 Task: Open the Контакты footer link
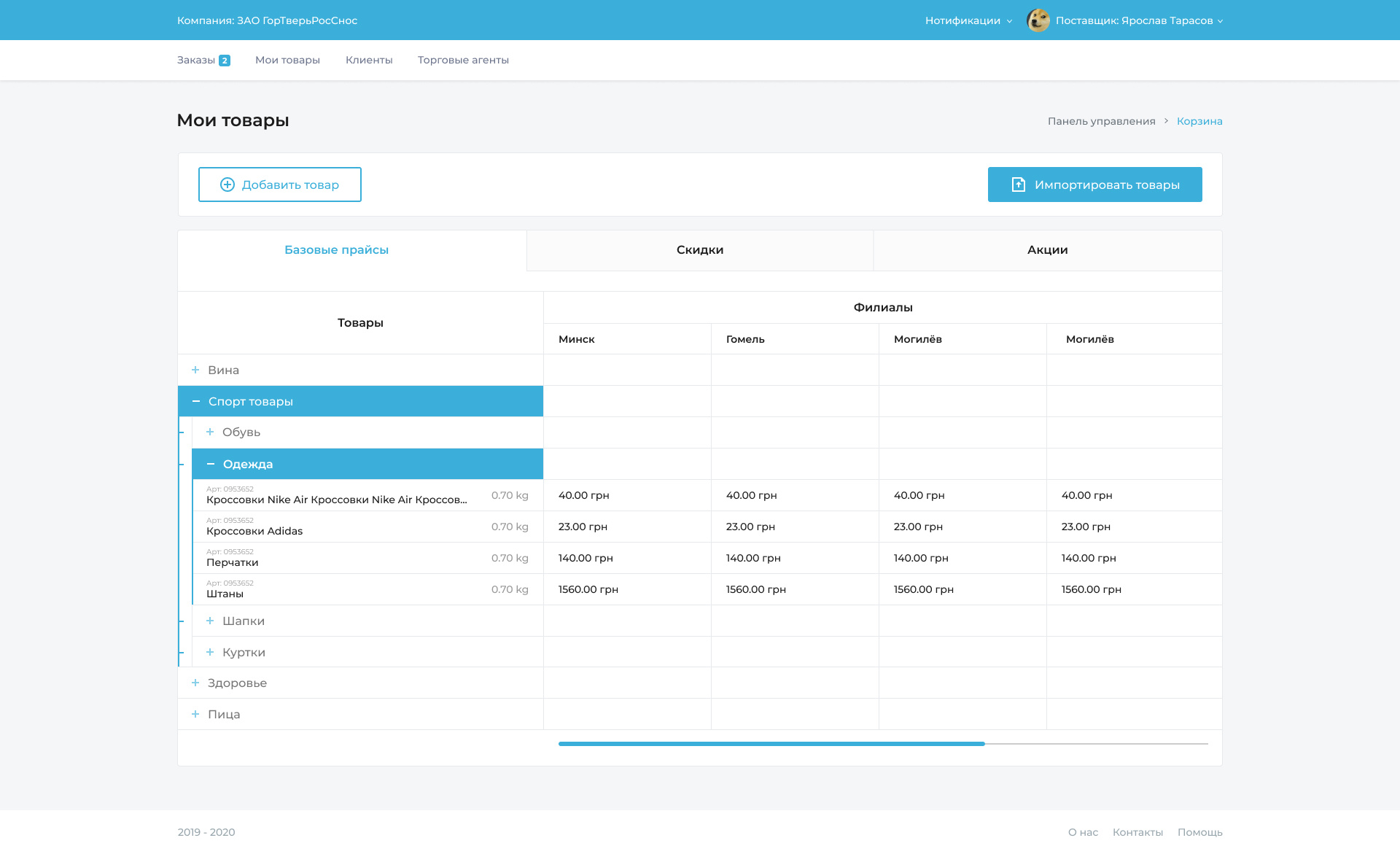coord(1137,832)
